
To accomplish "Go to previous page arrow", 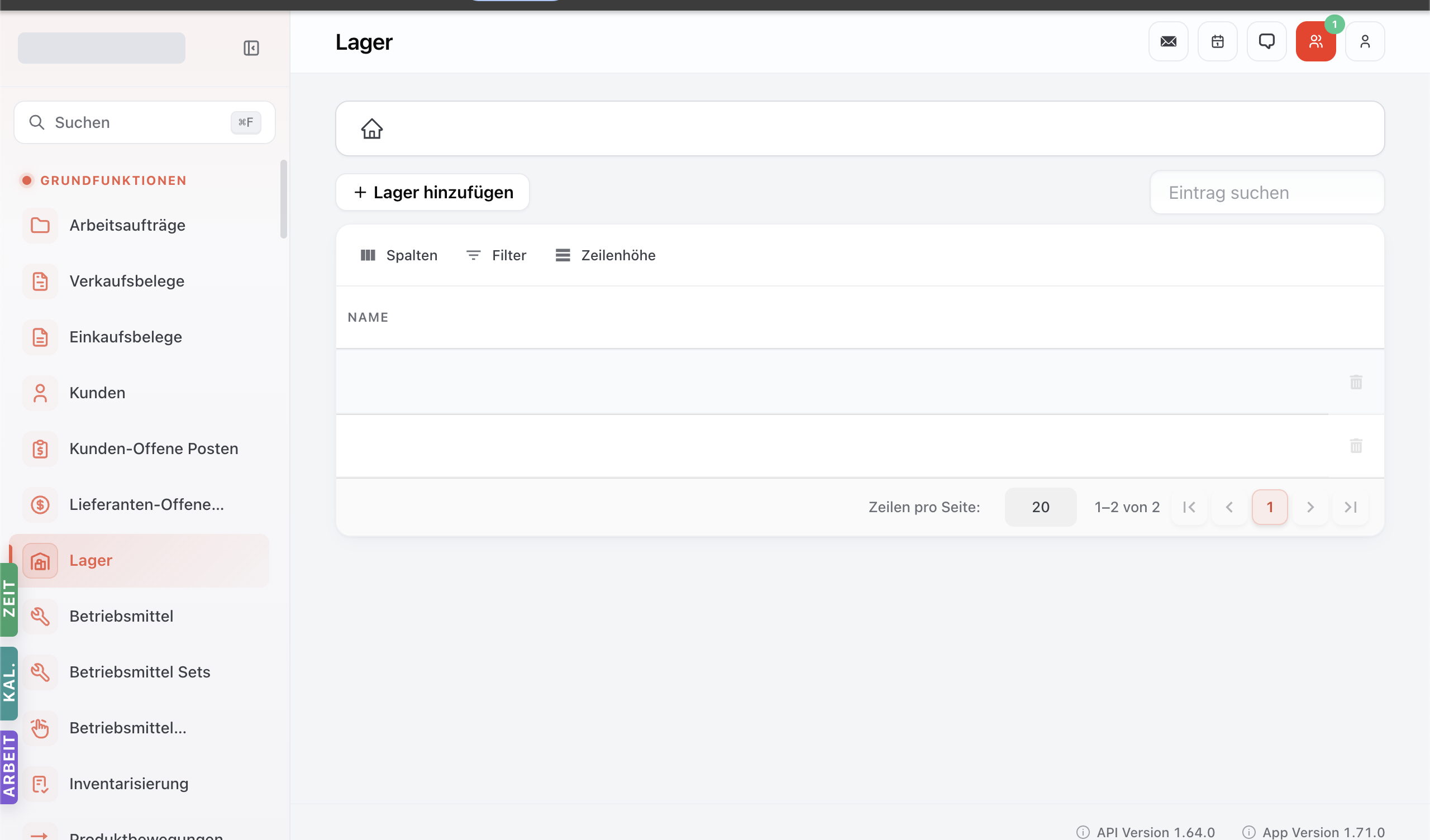I will pyautogui.click(x=1229, y=507).
